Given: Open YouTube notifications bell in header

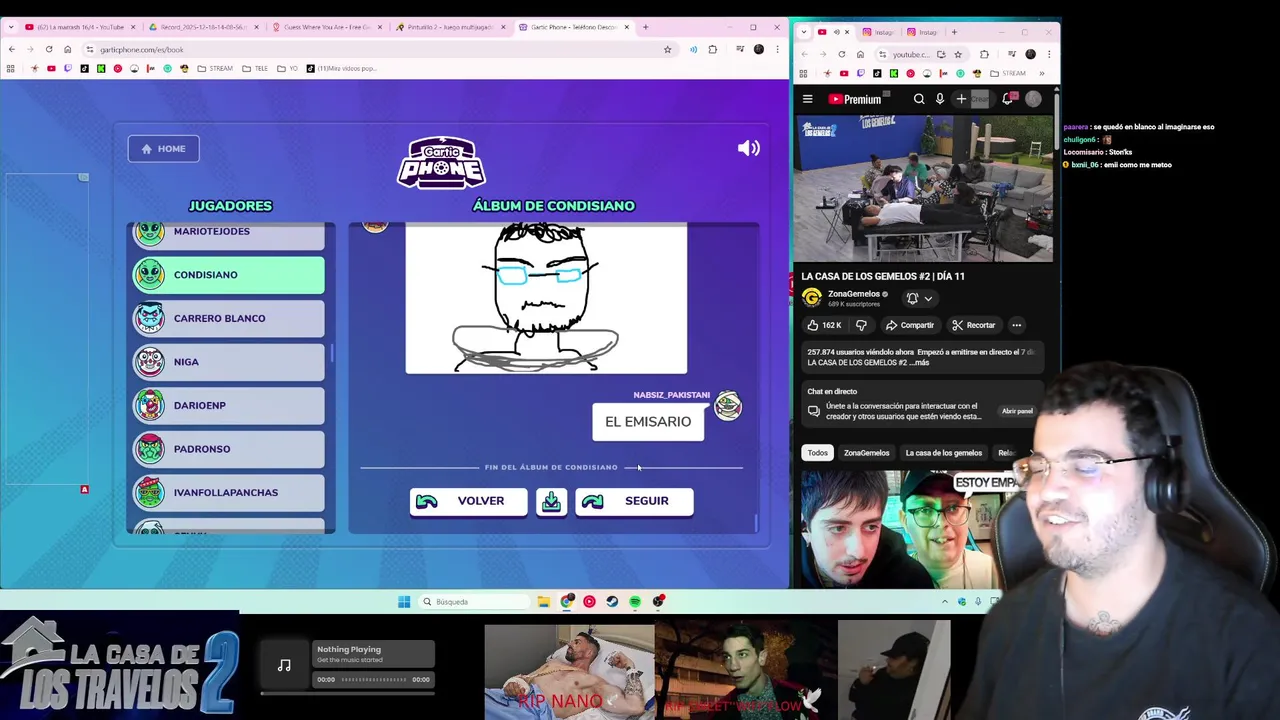Looking at the screenshot, I should point(1008,99).
